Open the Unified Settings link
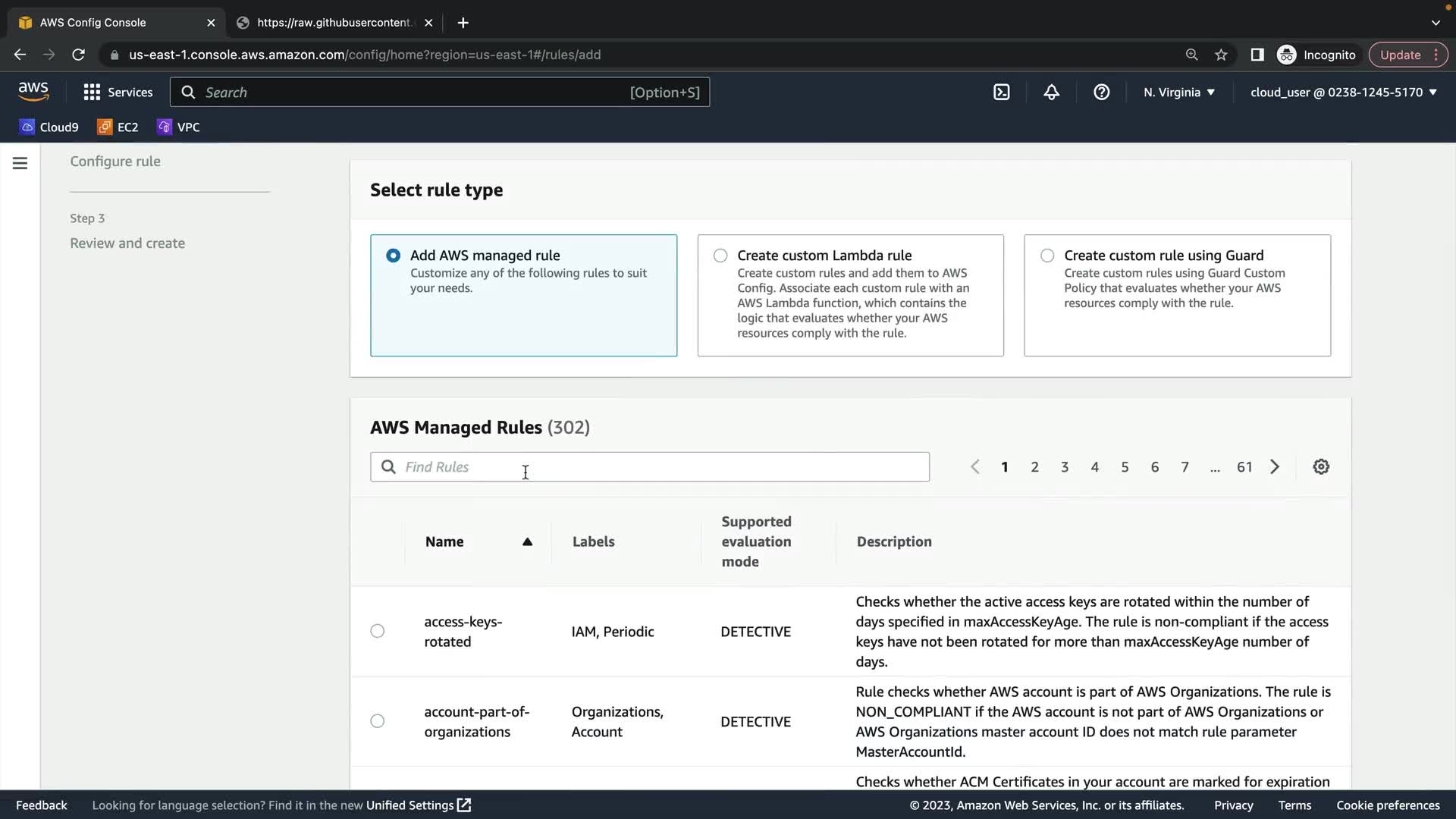This screenshot has width=1456, height=819. [x=418, y=805]
